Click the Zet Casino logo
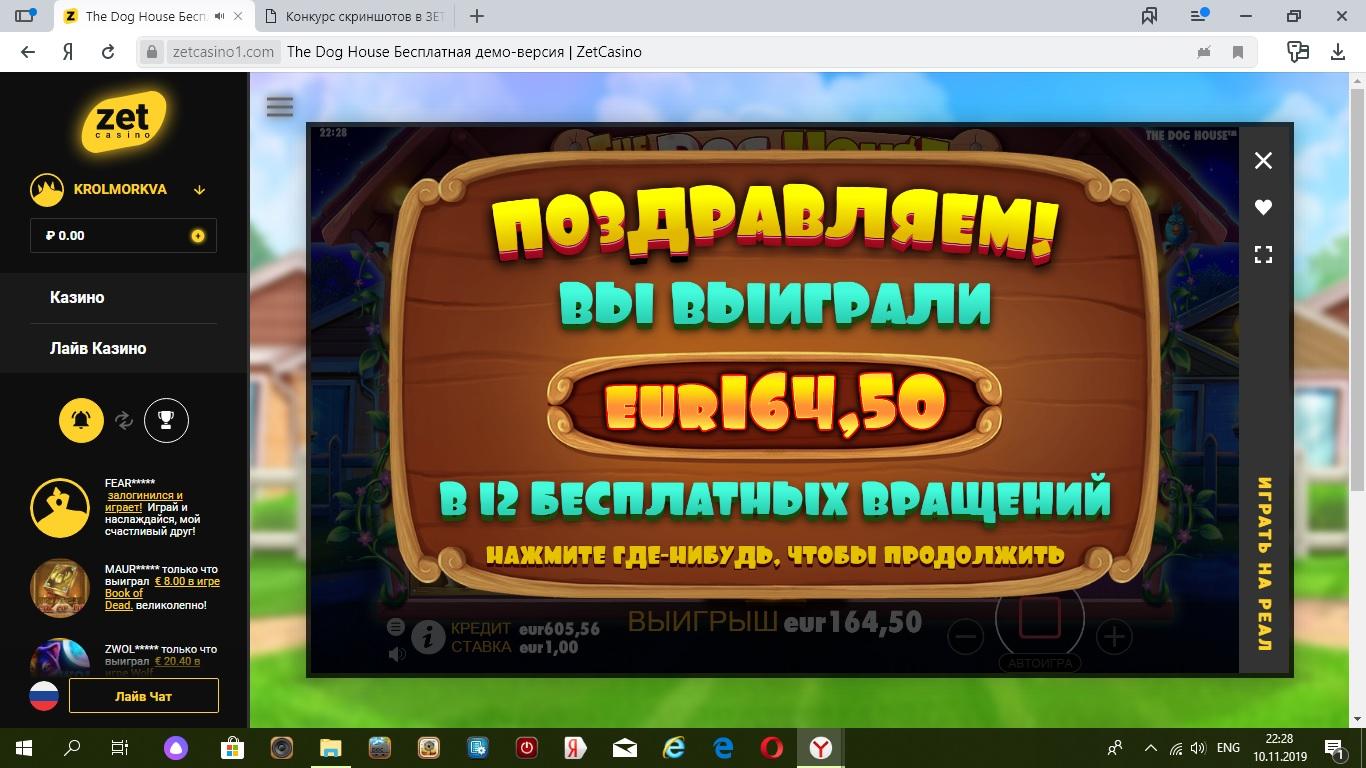Image resolution: width=1366 pixels, height=768 pixels. coord(122,121)
